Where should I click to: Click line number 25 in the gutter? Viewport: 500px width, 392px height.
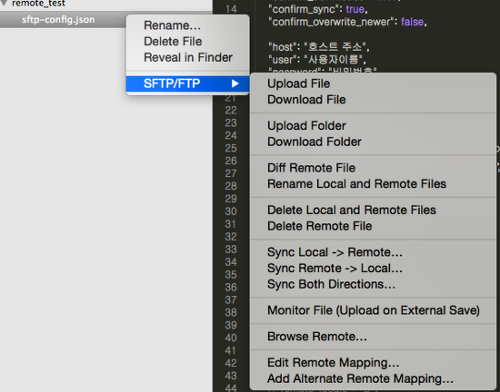pyautogui.click(x=231, y=148)
